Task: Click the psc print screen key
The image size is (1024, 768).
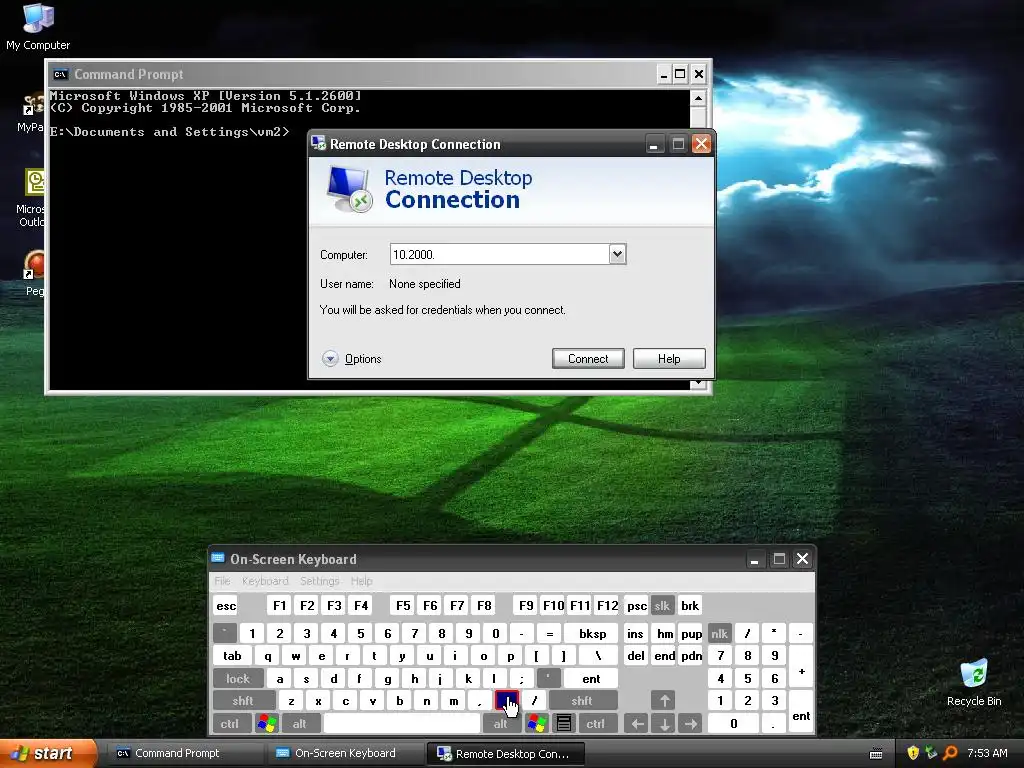Action: click(637, 605)
